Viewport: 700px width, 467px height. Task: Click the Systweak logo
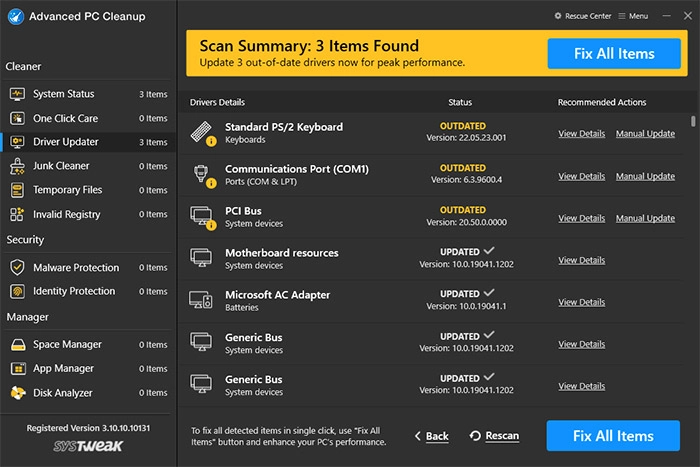(88, 446)
